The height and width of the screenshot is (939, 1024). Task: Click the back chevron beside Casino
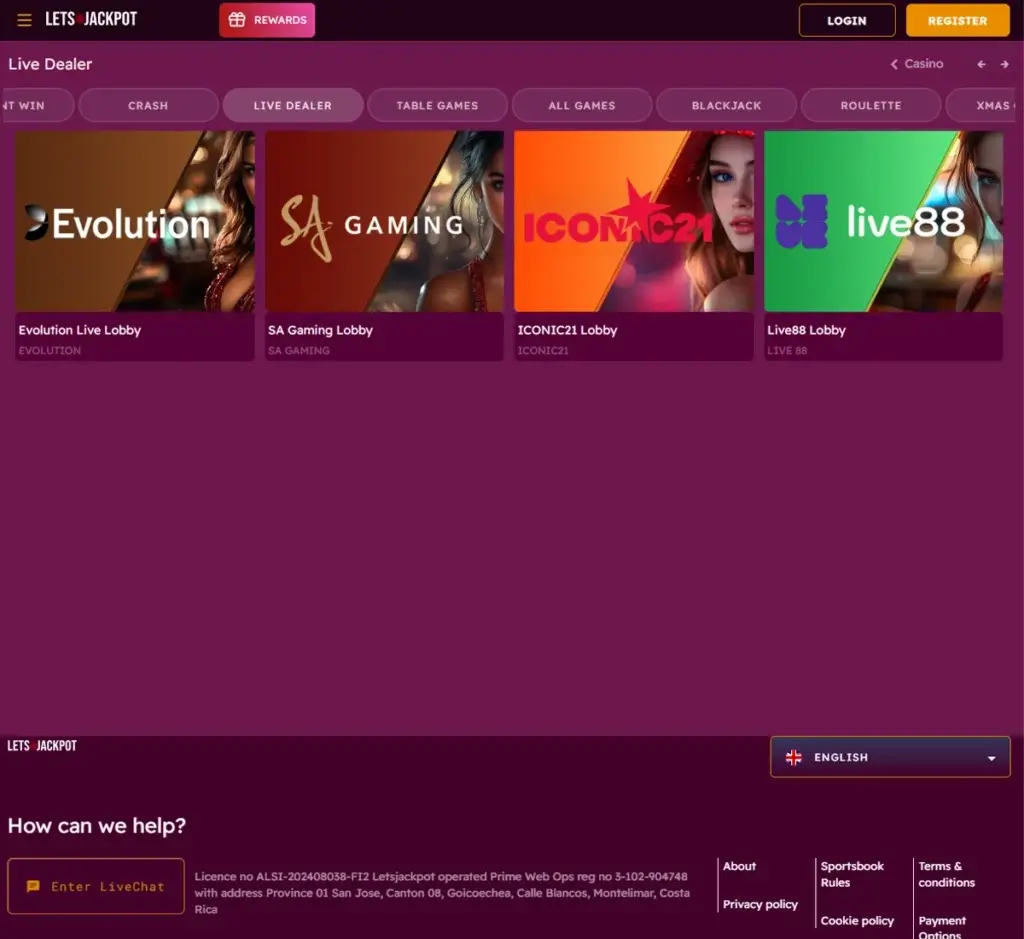[x=893, y=63]
